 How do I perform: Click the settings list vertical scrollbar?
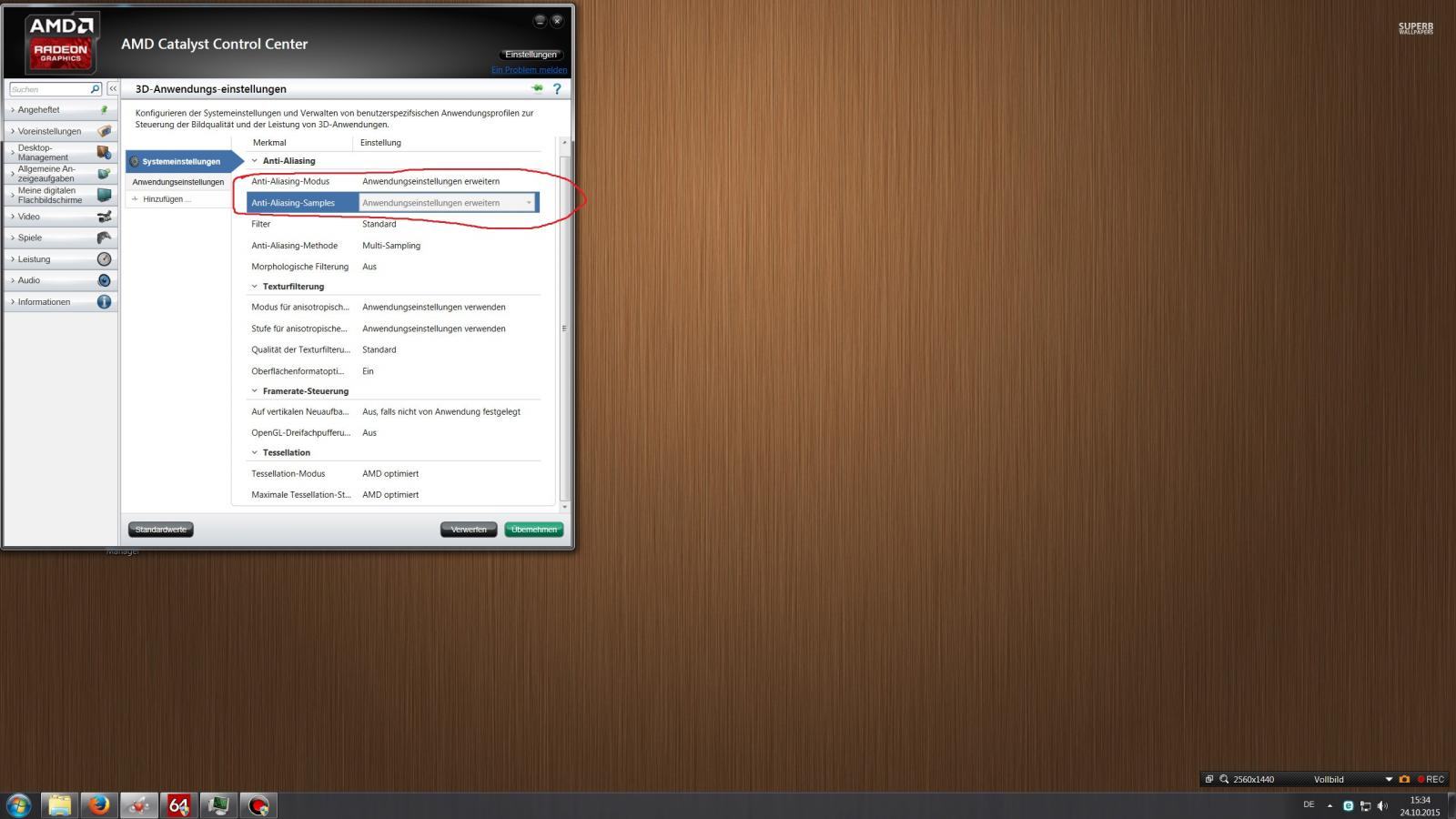pos(564,329)
